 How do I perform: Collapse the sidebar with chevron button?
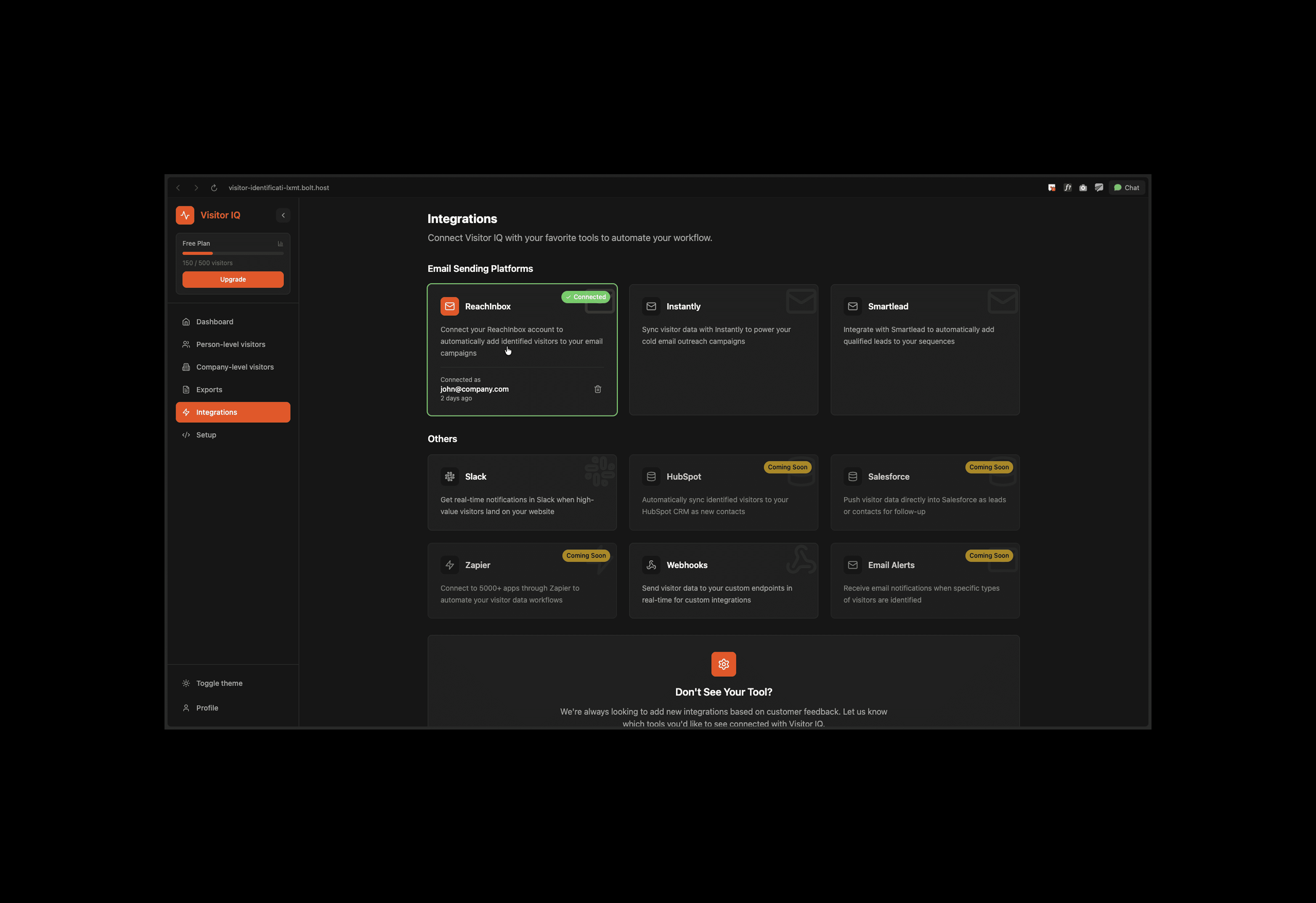click(x=283, y=215)
